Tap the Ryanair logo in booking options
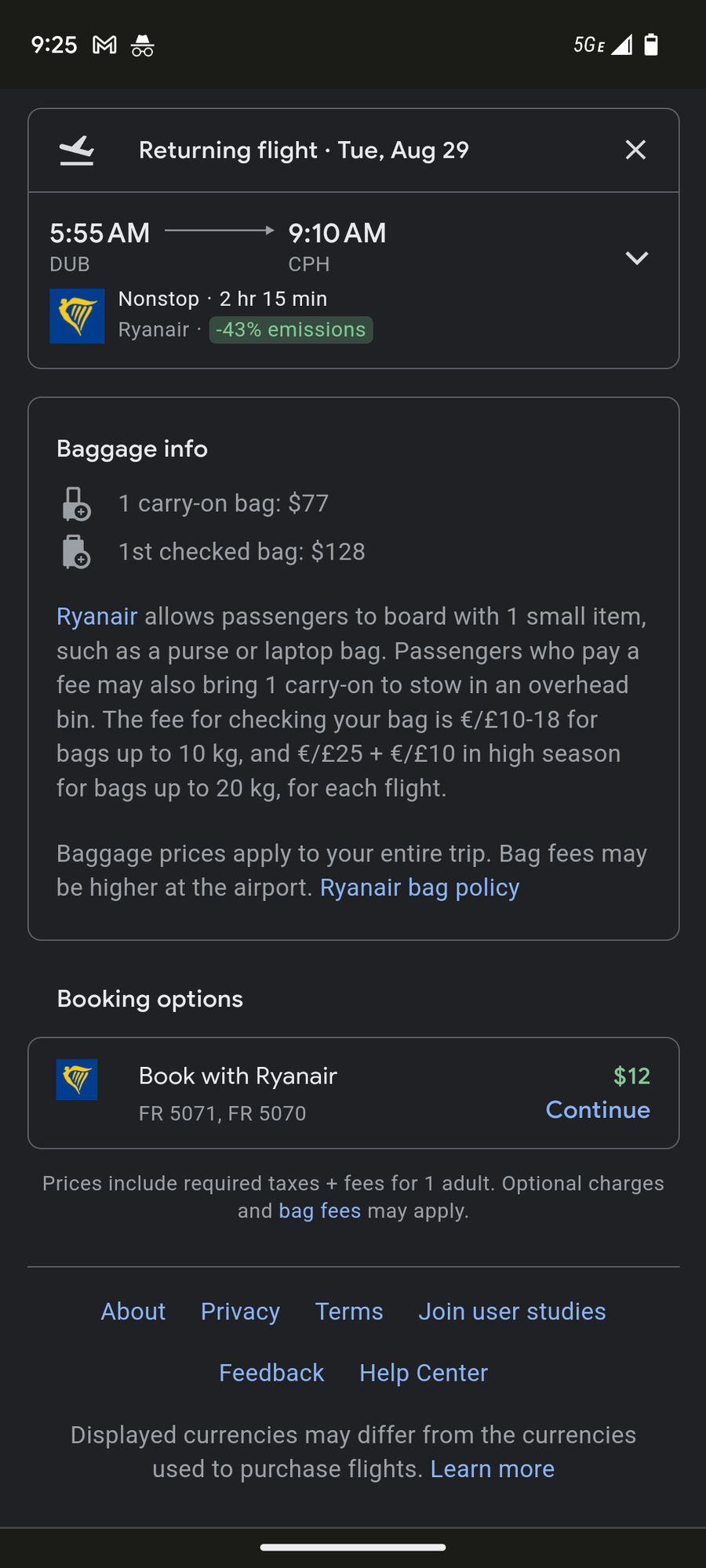706x1568 pixels. click(x=77, y=1080)
